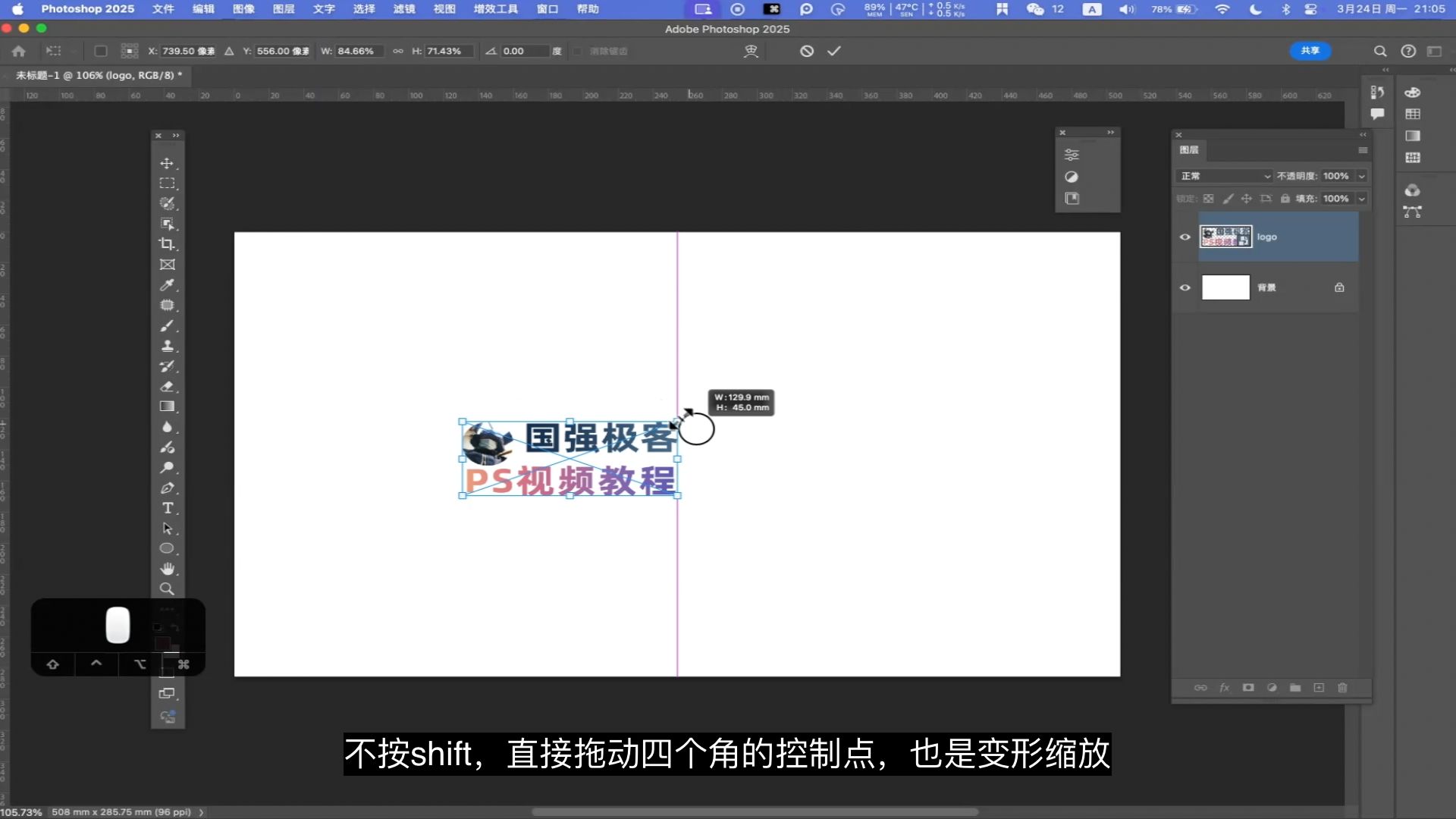Switch to warp mode icon
Image resolution: width=1456 pixels, height=819 pixels.
[751, 51]
